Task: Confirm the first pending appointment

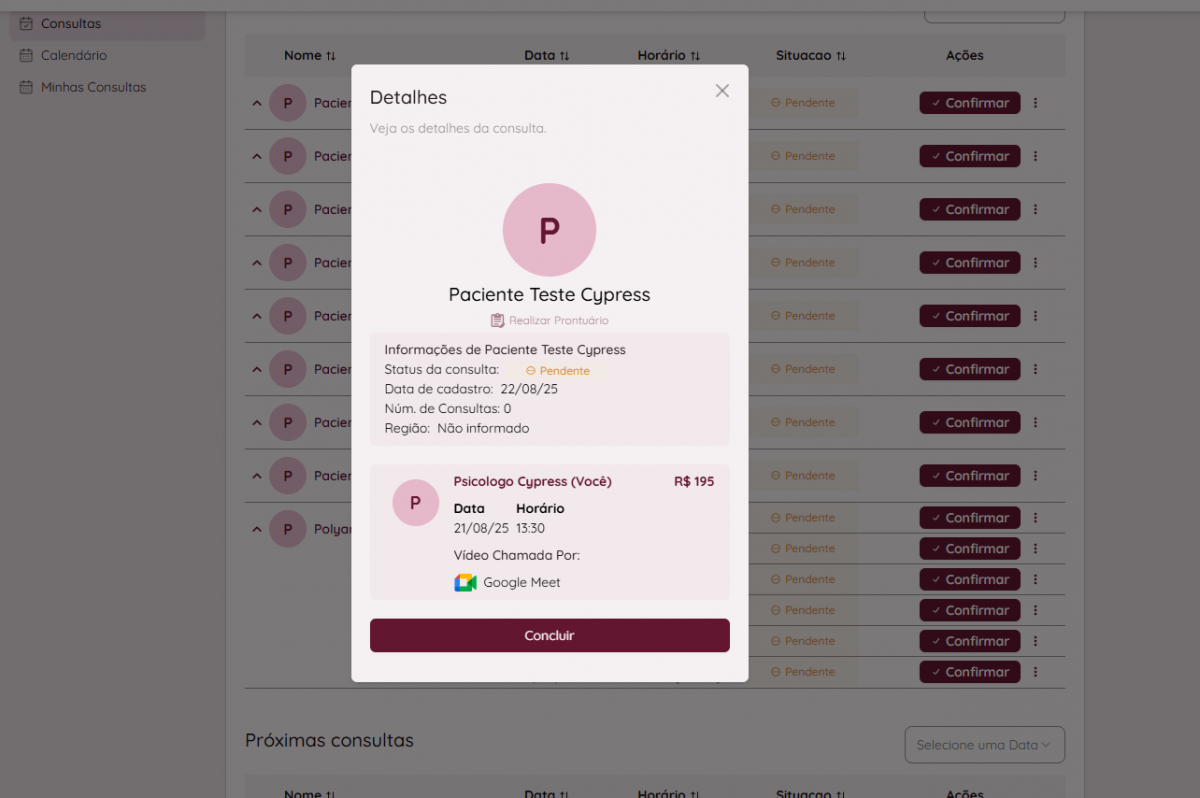Action: 969,102
